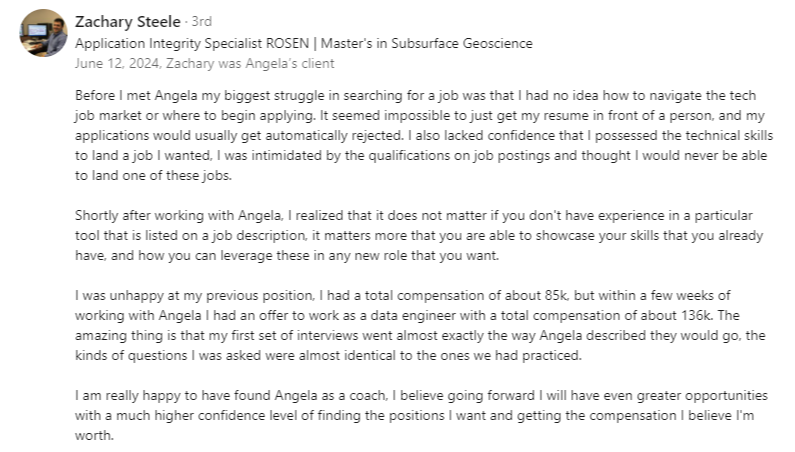Click the Zachary Steele name link
795x452 pixels.
point(128,22)
